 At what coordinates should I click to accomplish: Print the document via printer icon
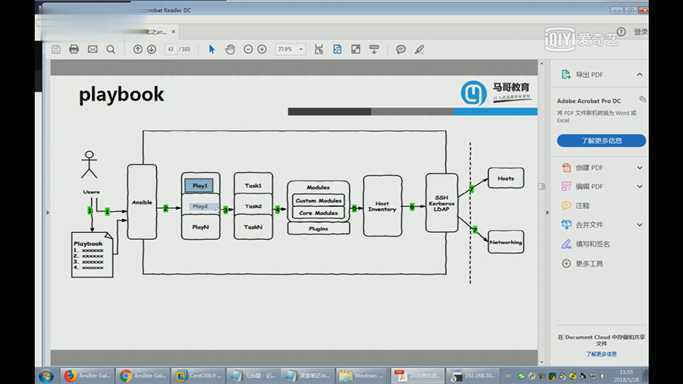74,49
